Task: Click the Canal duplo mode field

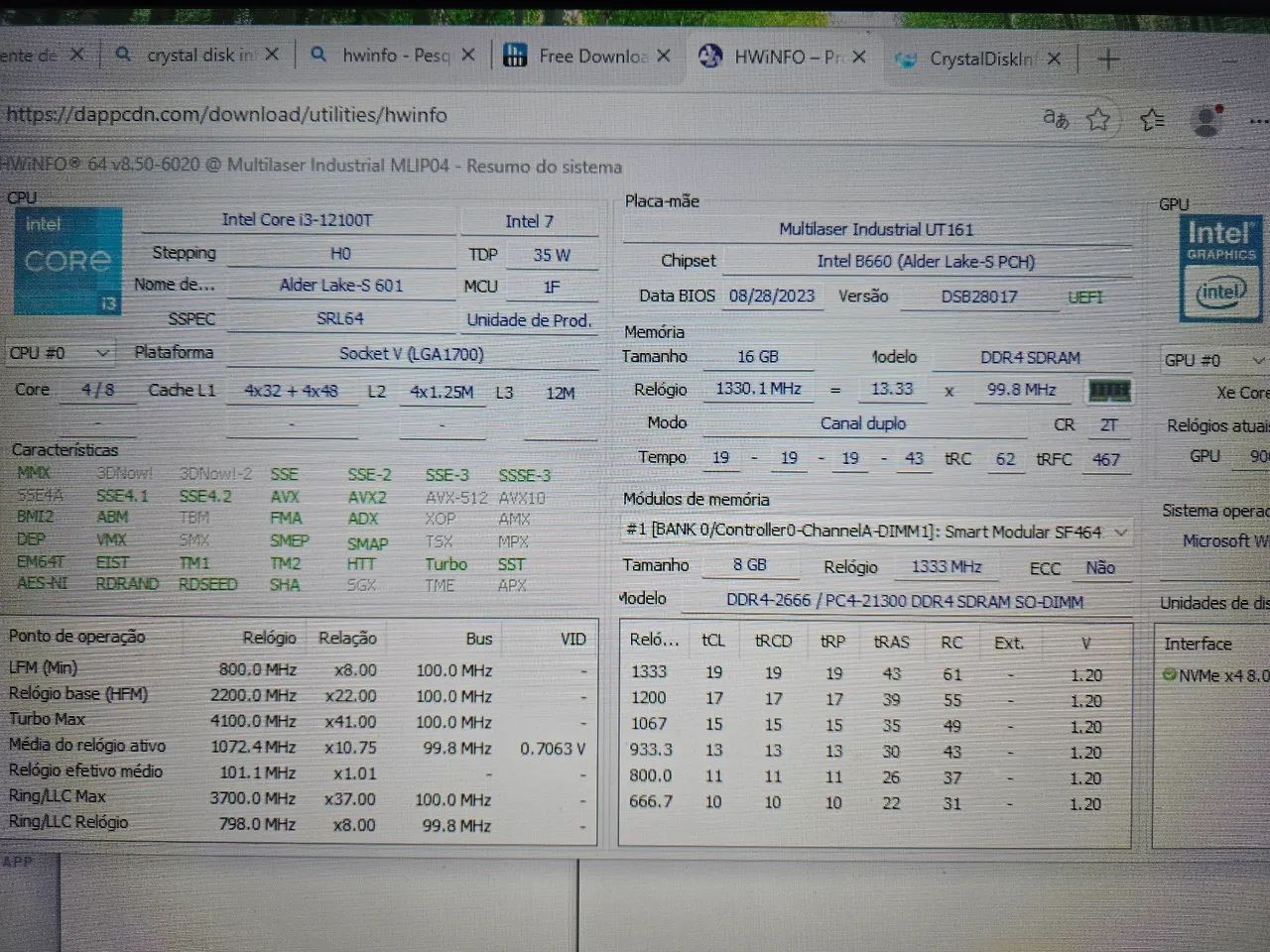Action: pos(863,423)
